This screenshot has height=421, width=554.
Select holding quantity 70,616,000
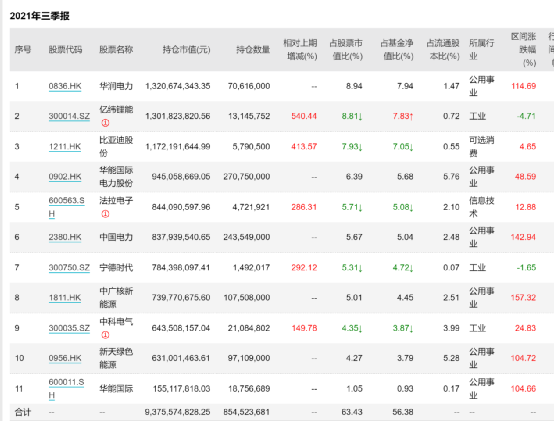249,86
